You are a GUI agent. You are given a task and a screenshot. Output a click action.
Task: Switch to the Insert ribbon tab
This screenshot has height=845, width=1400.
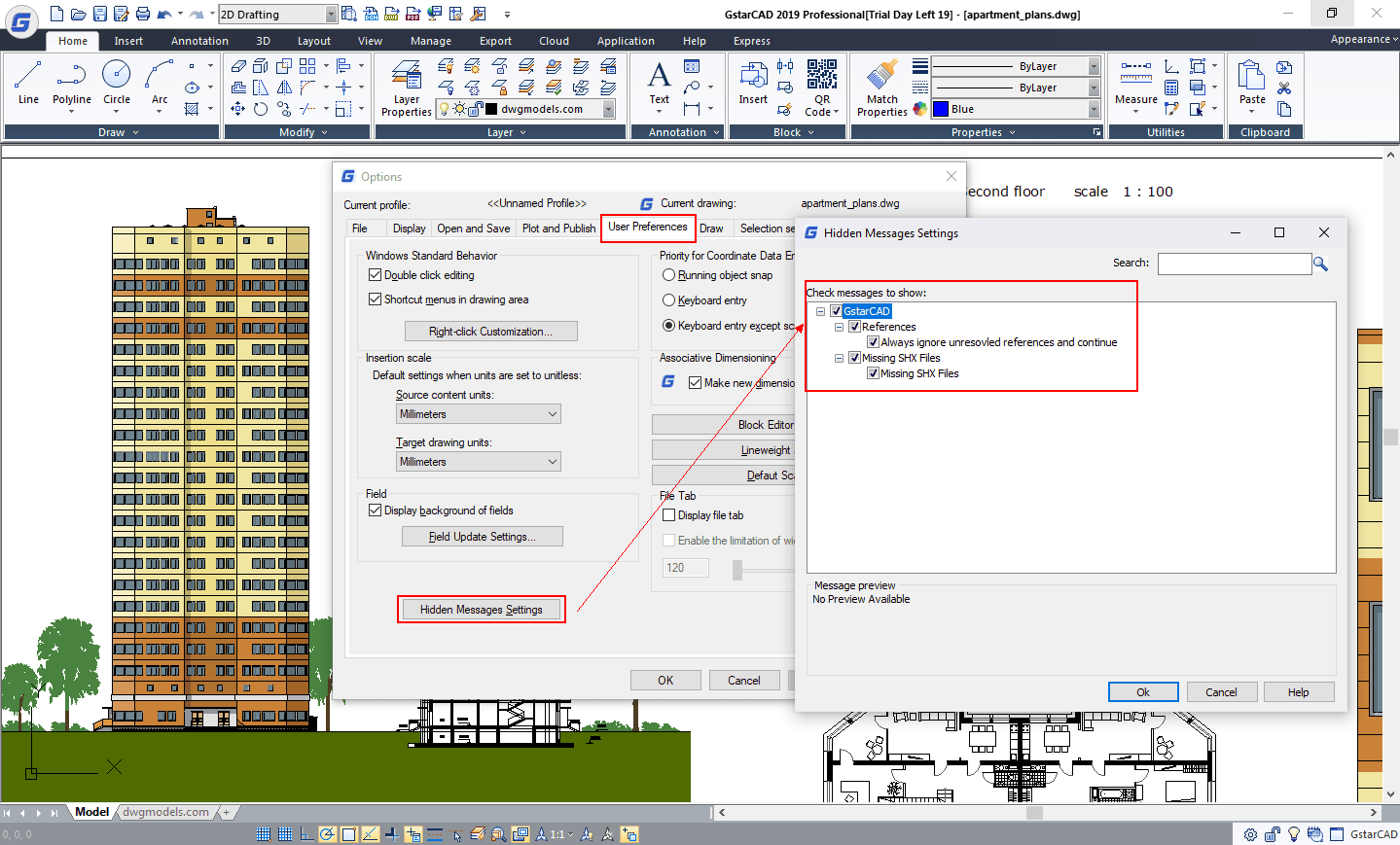tap(128, 41)
